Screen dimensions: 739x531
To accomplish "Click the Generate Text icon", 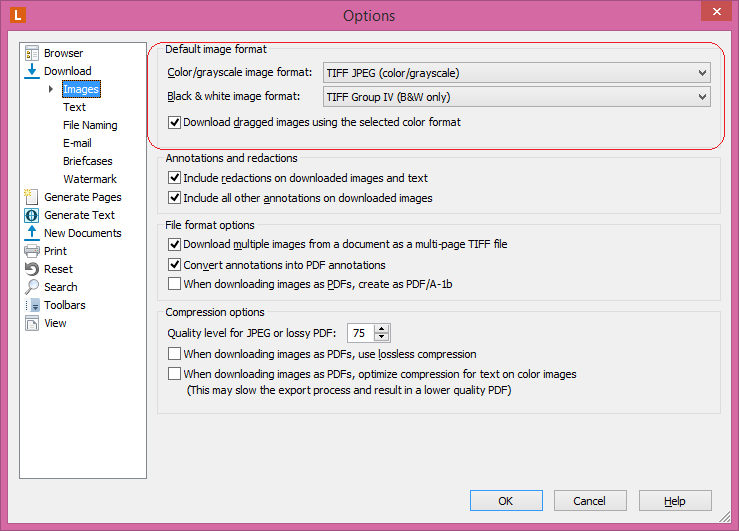I will coord(32,215).
